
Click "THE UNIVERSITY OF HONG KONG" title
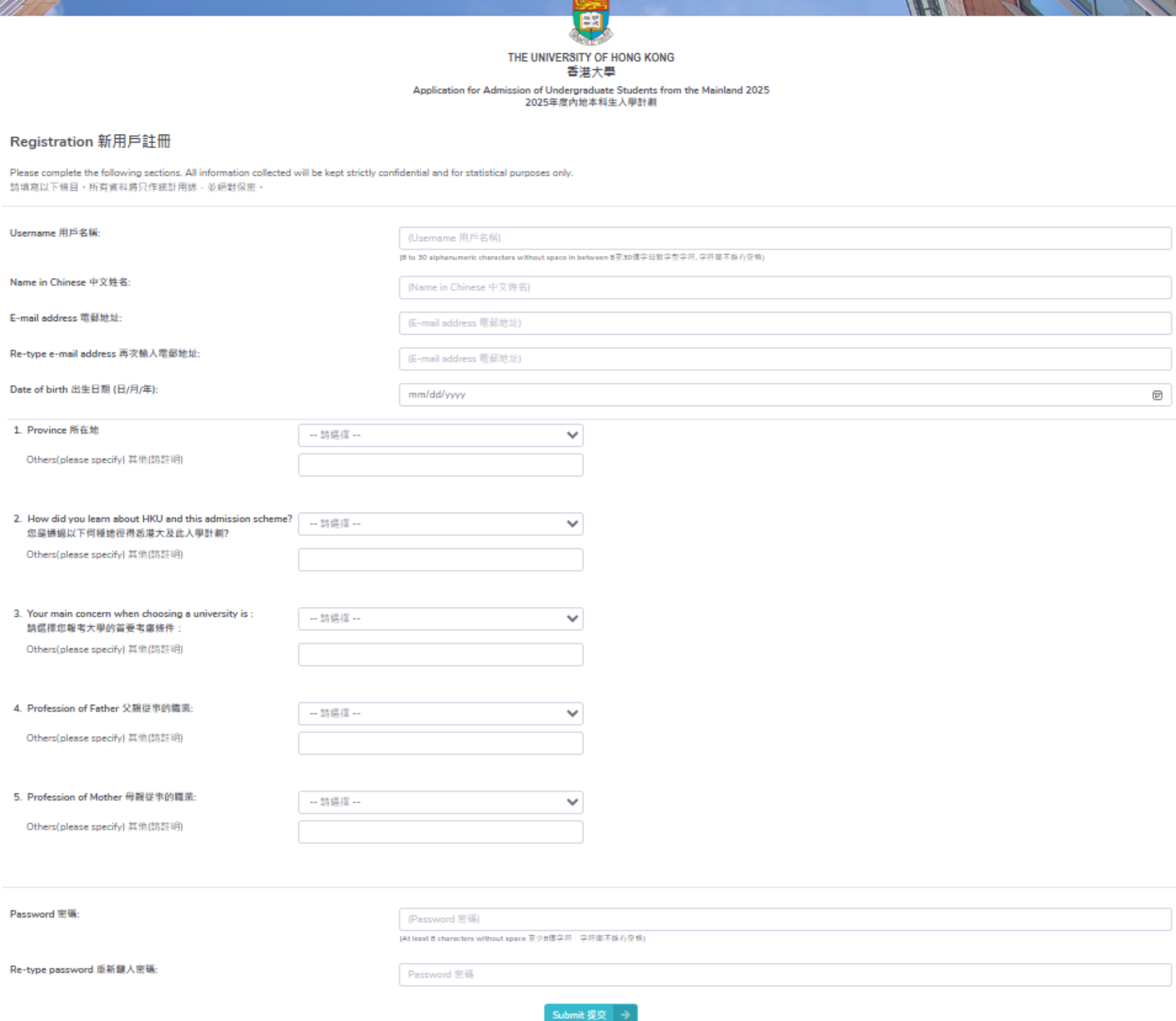coord(590,57)
